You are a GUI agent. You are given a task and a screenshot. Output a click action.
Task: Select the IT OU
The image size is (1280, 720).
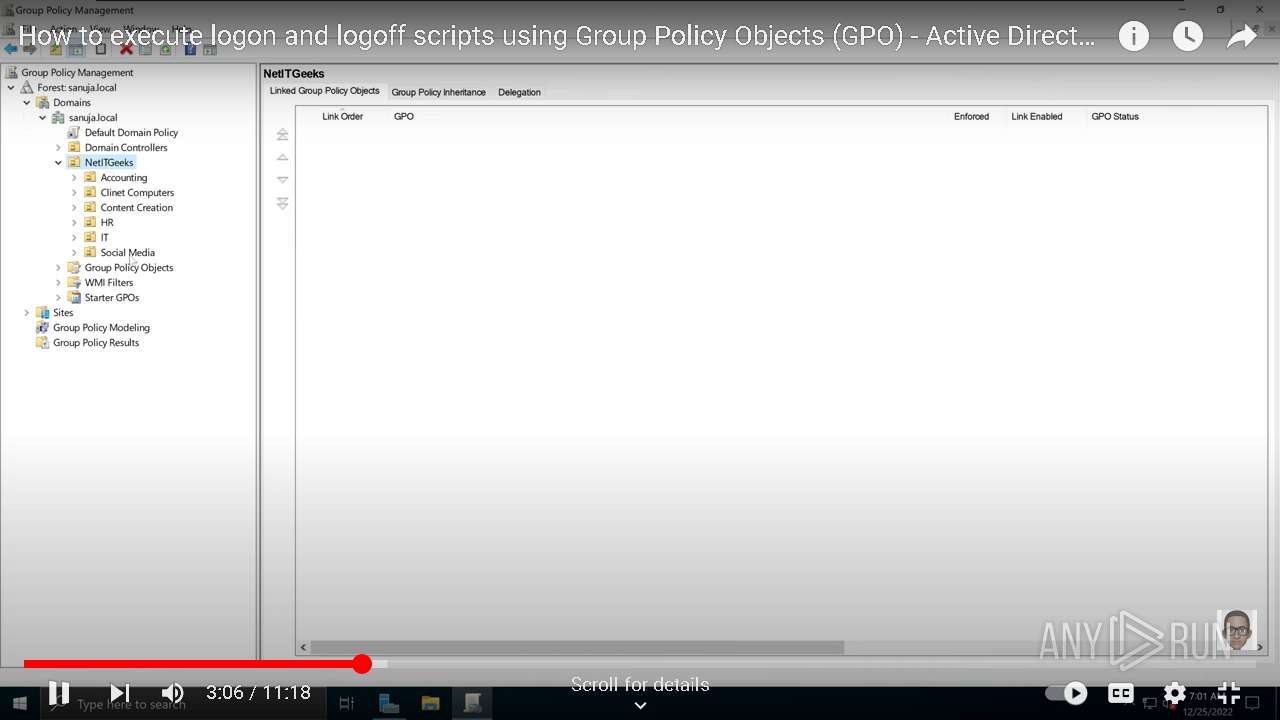(x=104, y=238)
